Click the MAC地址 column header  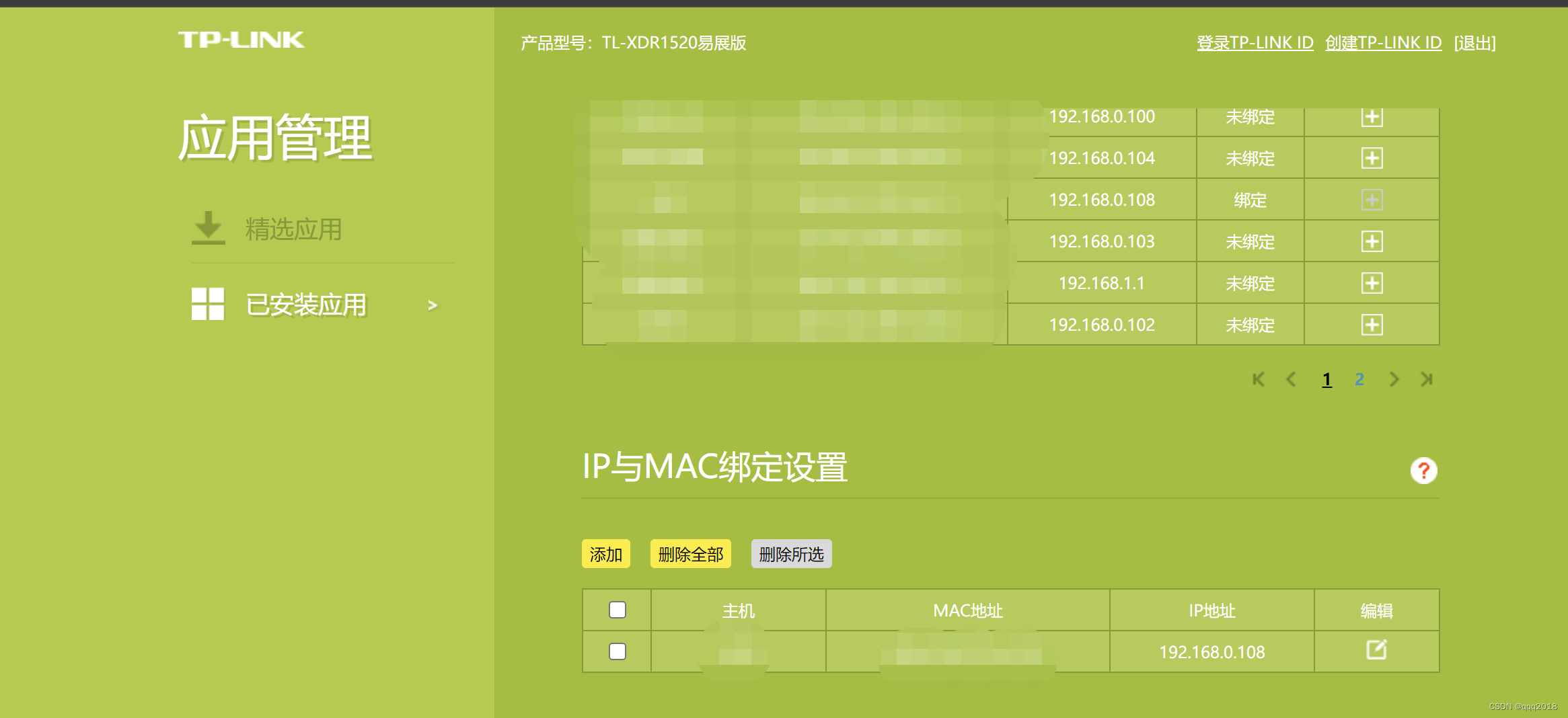point(968,610)
